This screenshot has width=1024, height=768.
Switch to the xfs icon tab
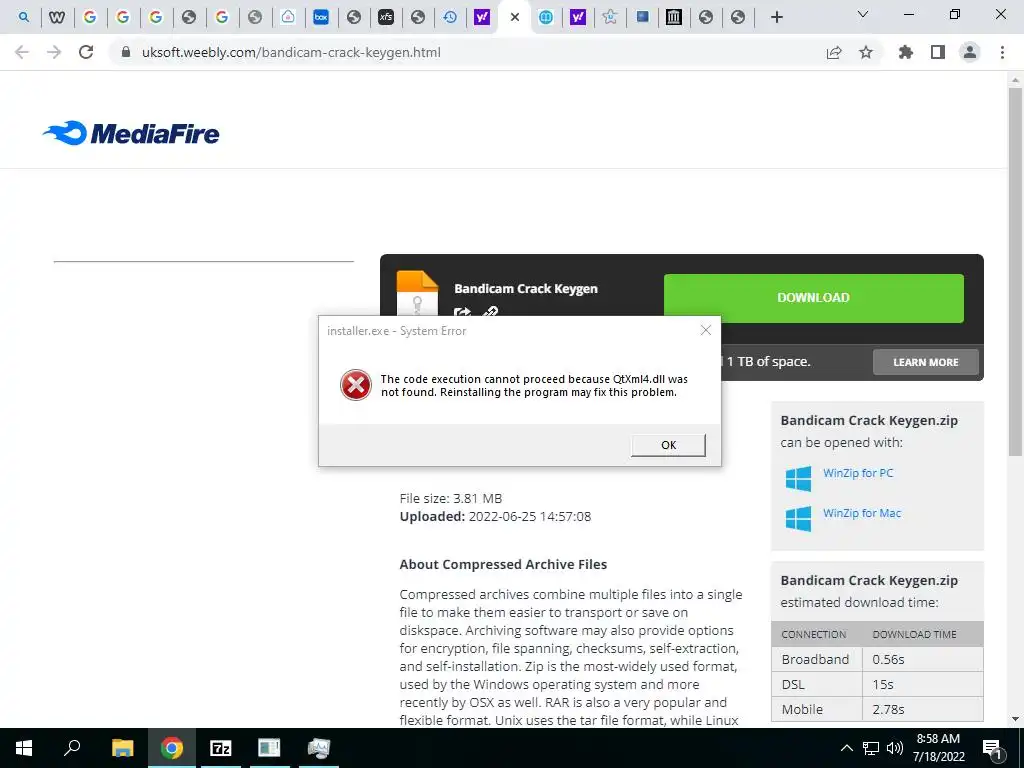[x=386, y=17]
